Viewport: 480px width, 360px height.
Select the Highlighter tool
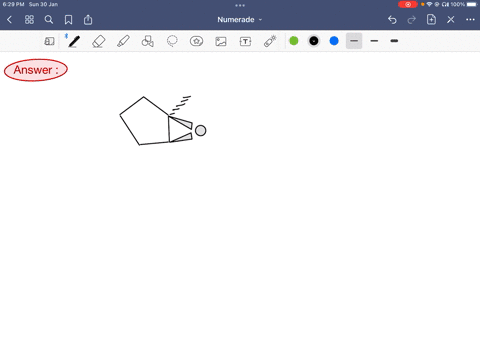click(x=123, y=41)
